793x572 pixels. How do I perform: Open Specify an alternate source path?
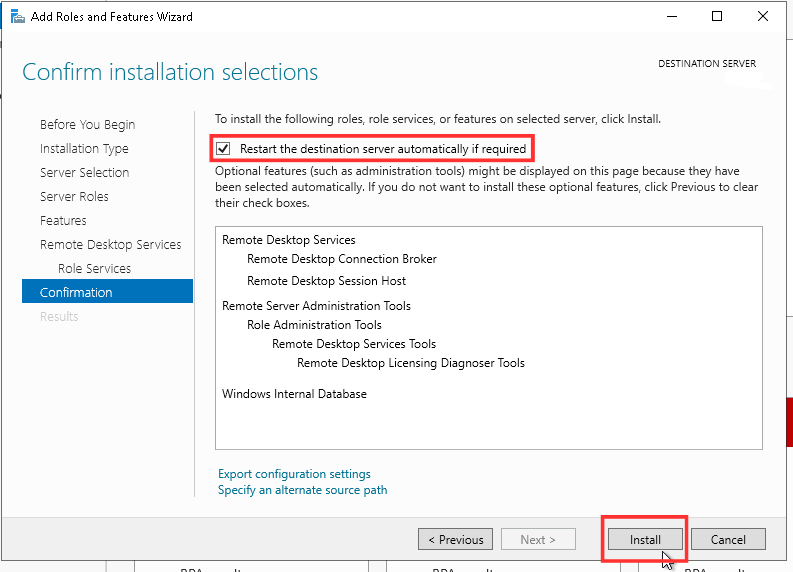(302, 490)
